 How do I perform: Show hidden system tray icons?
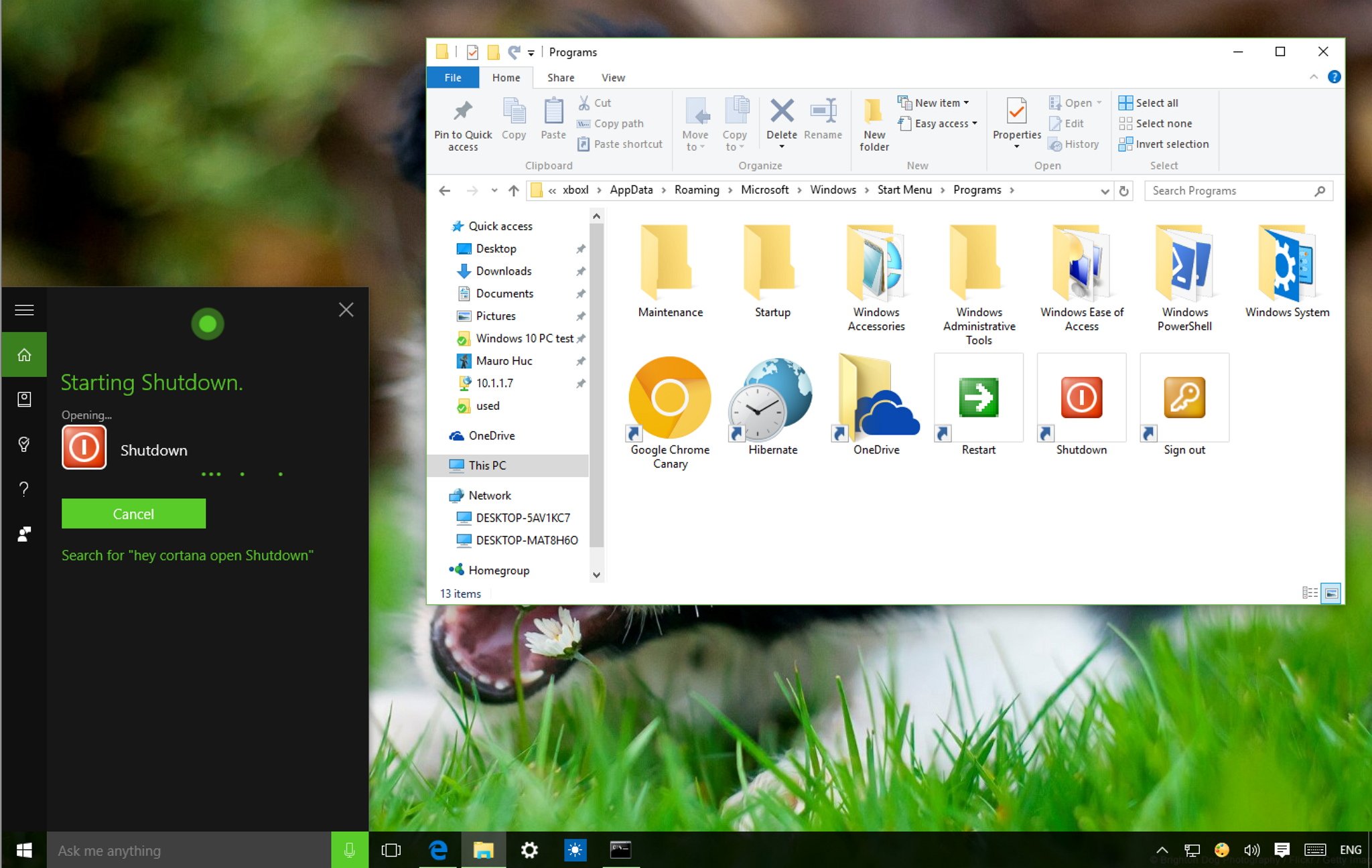[1162, 850]
